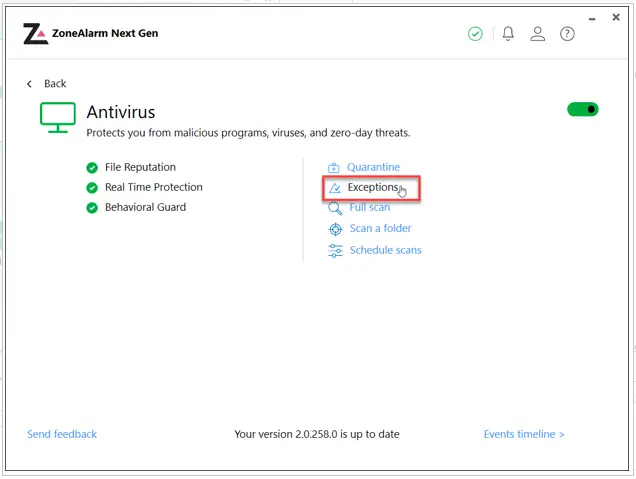Click the ZoneAlarm Z logo

36,33
